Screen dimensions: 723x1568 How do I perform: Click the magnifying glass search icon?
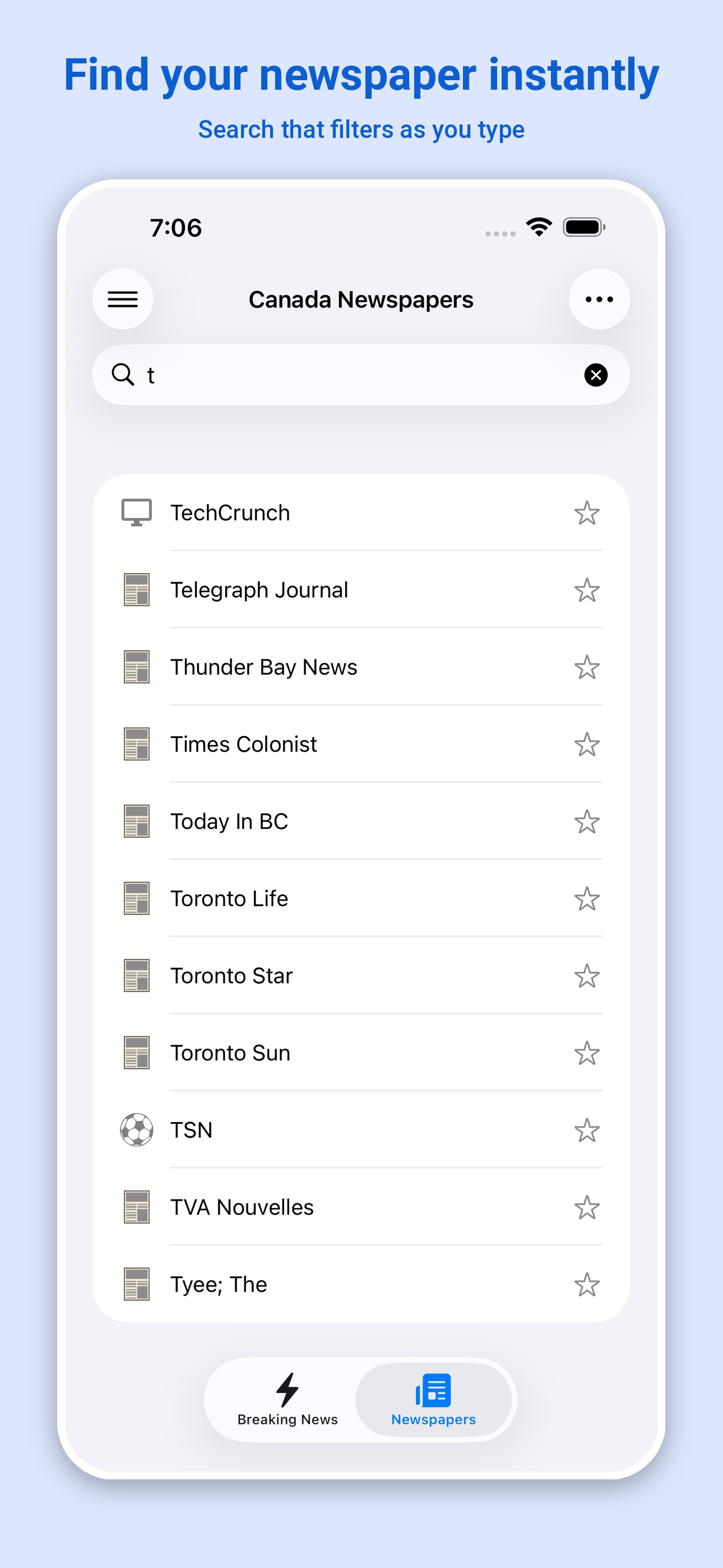pos(122,375)
